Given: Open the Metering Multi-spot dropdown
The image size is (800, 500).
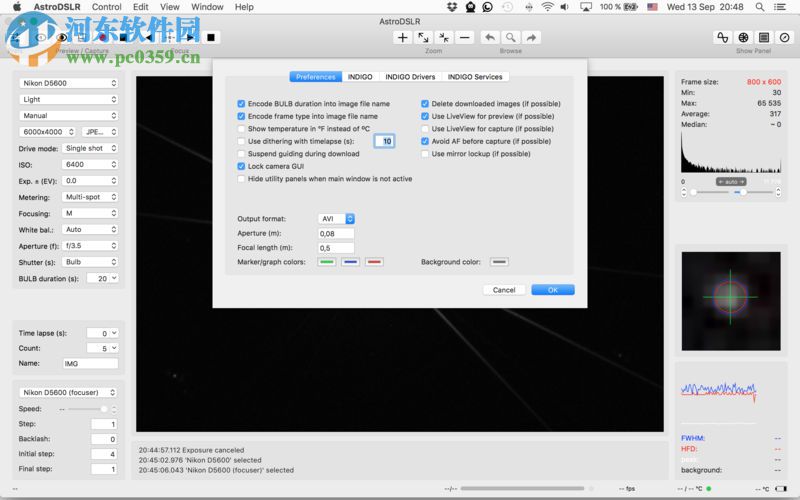Looking at the screenshot, I should (x=90, y=197).
